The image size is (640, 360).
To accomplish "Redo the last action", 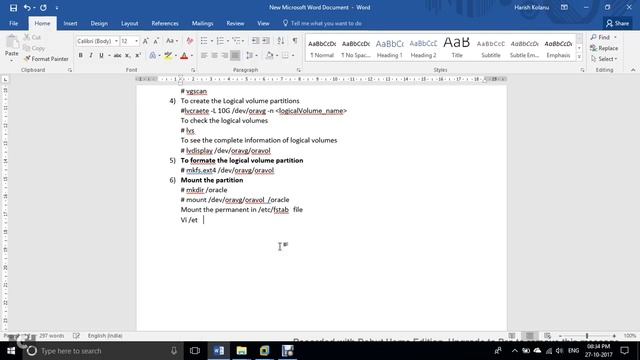I will pos(43,8).
